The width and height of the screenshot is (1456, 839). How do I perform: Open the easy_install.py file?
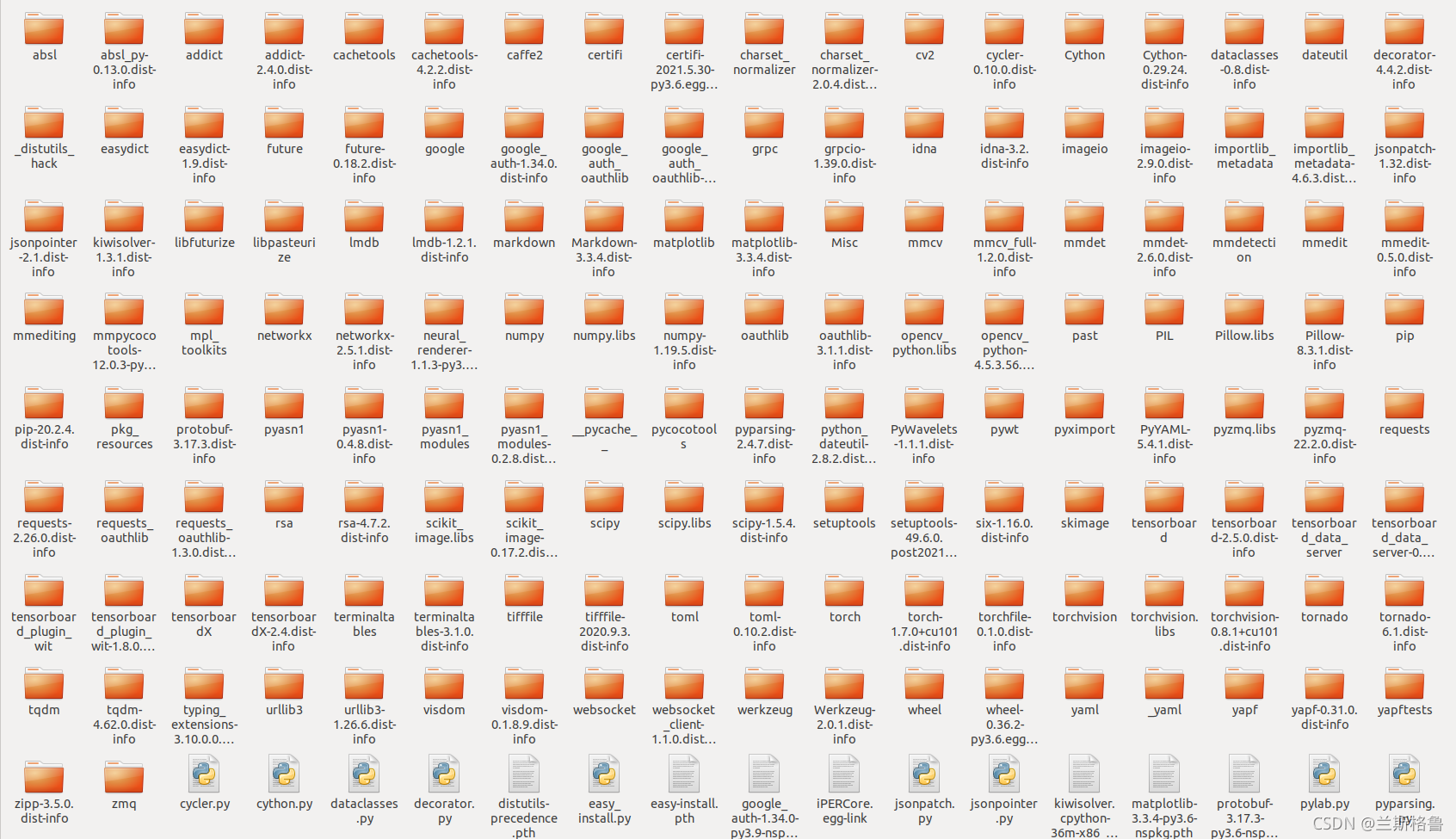[604, 774]
